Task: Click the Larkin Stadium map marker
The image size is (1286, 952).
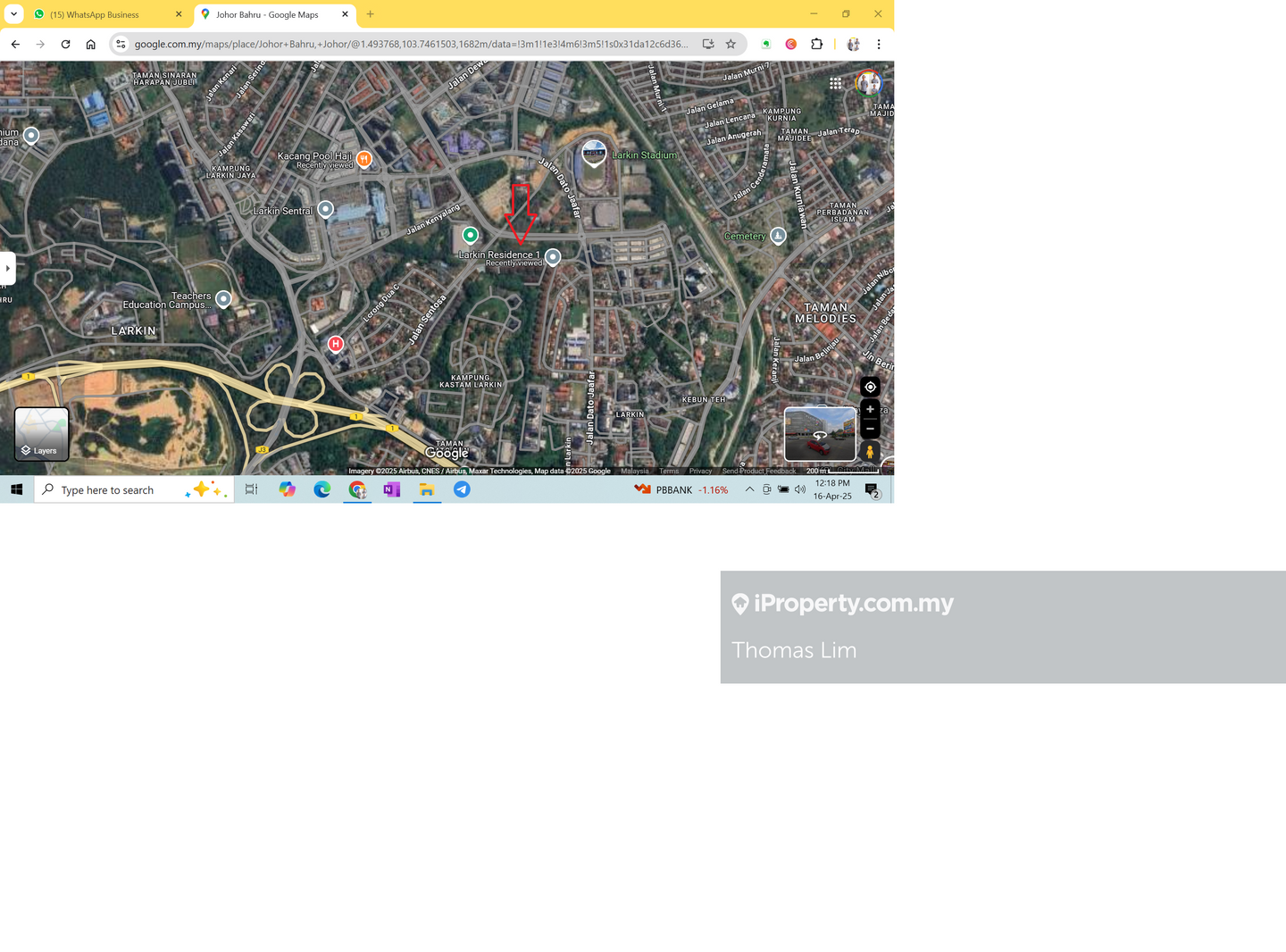Action: click(x=594, y=154)
